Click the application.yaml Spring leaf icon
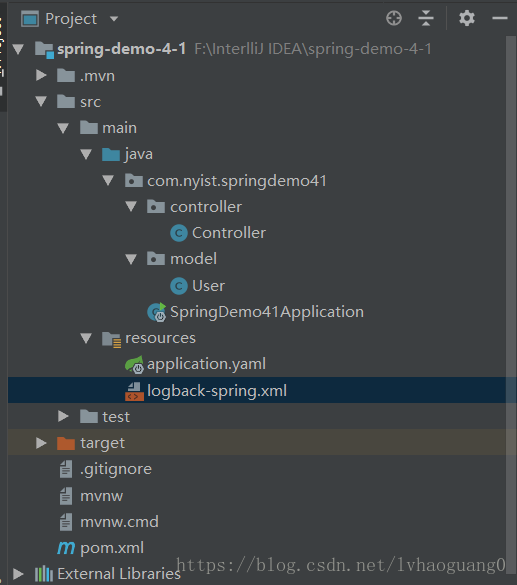Viewport: 517px width, 585px height. pyautogui.click(x=134, y=365)
